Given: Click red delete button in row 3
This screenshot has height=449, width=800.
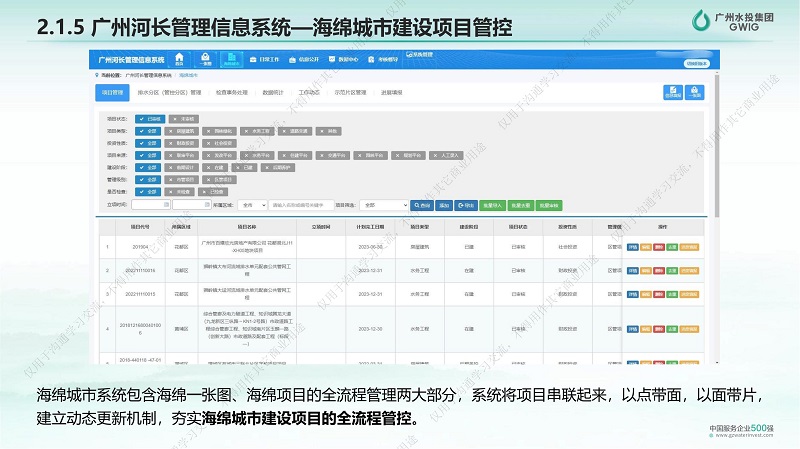Looking at the screenshot, I should coord(659,294).
